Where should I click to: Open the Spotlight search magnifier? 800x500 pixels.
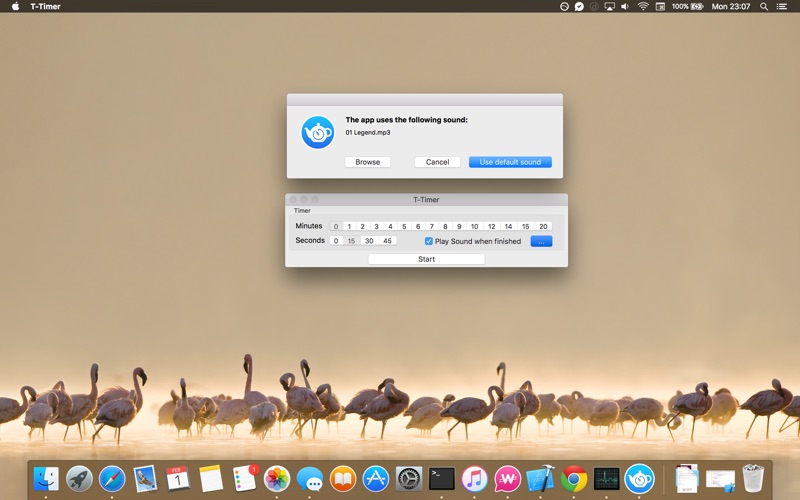[764, 6]
